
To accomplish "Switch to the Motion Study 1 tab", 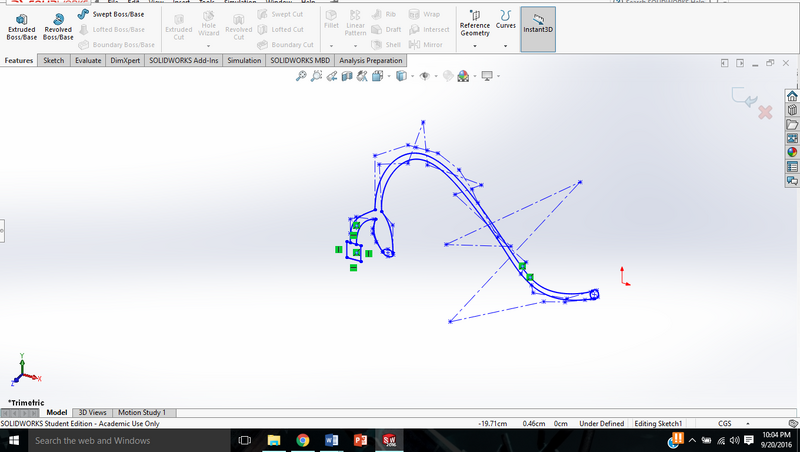I will coord(142,412).
